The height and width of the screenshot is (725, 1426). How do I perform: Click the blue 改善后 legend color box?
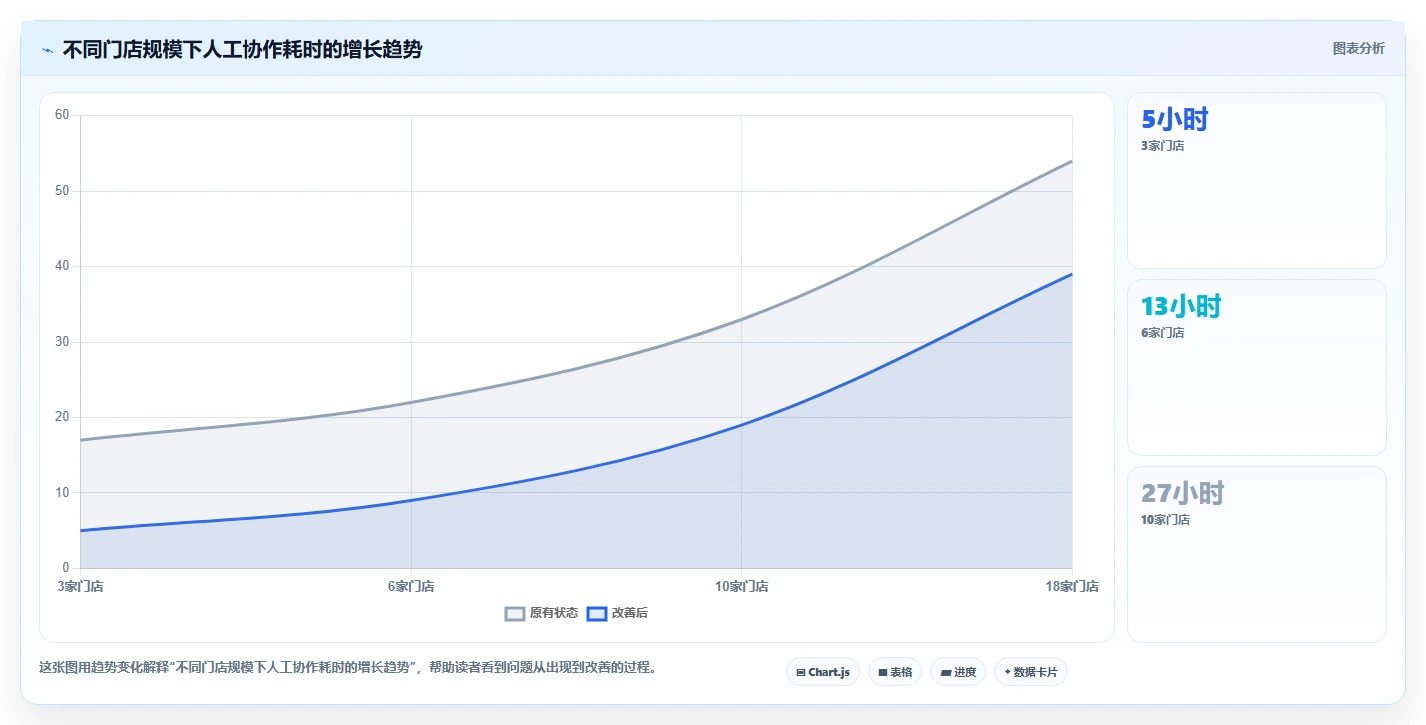[x=596, y=613]
